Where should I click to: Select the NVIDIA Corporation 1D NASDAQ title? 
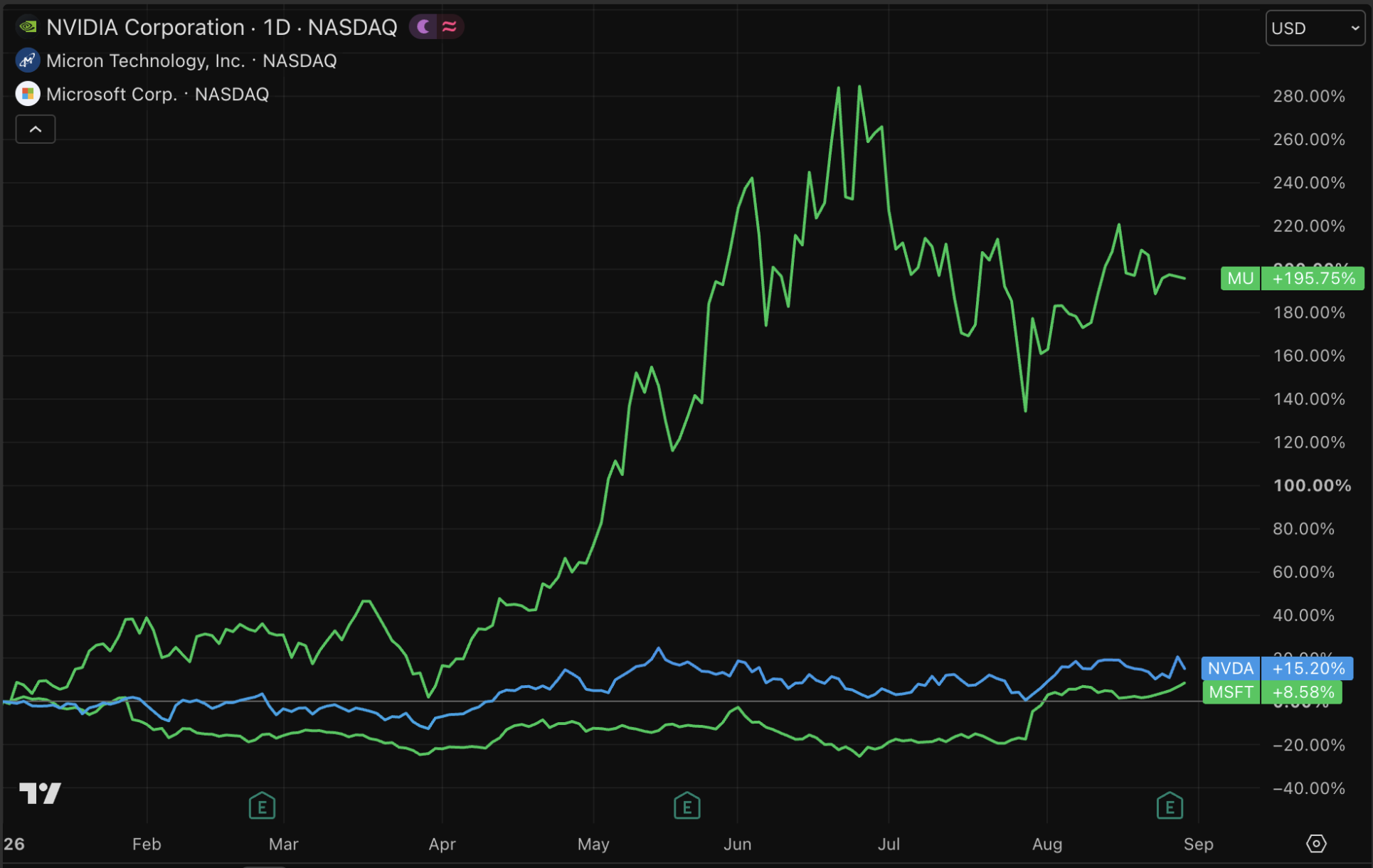point(222,27)
